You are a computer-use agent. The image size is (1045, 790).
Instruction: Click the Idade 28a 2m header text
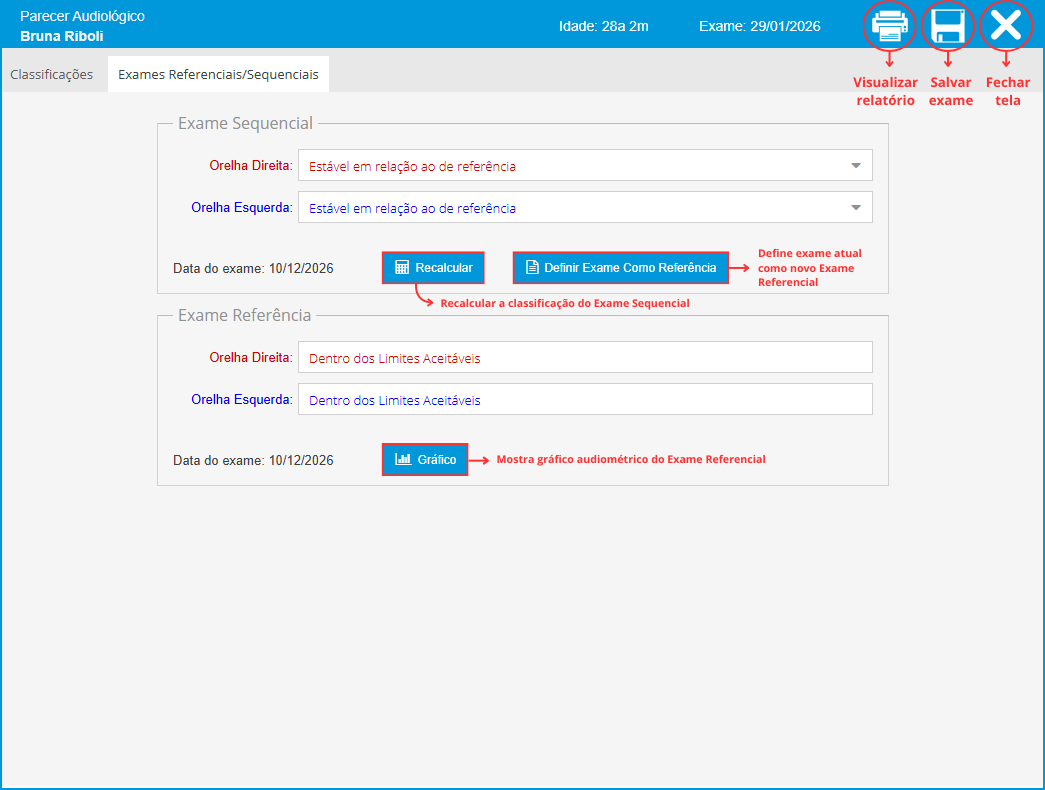point(603,26)
